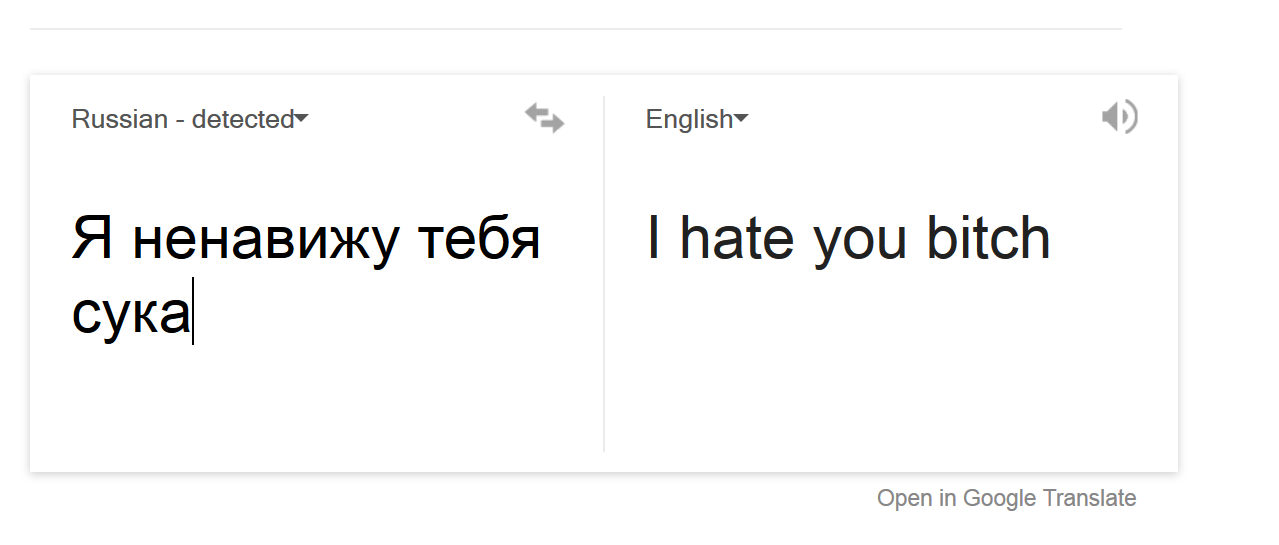The width and height of the screenshot is (1279, 545).
Task: Focus the Russian source text input
Action: [x=305, y=275]
